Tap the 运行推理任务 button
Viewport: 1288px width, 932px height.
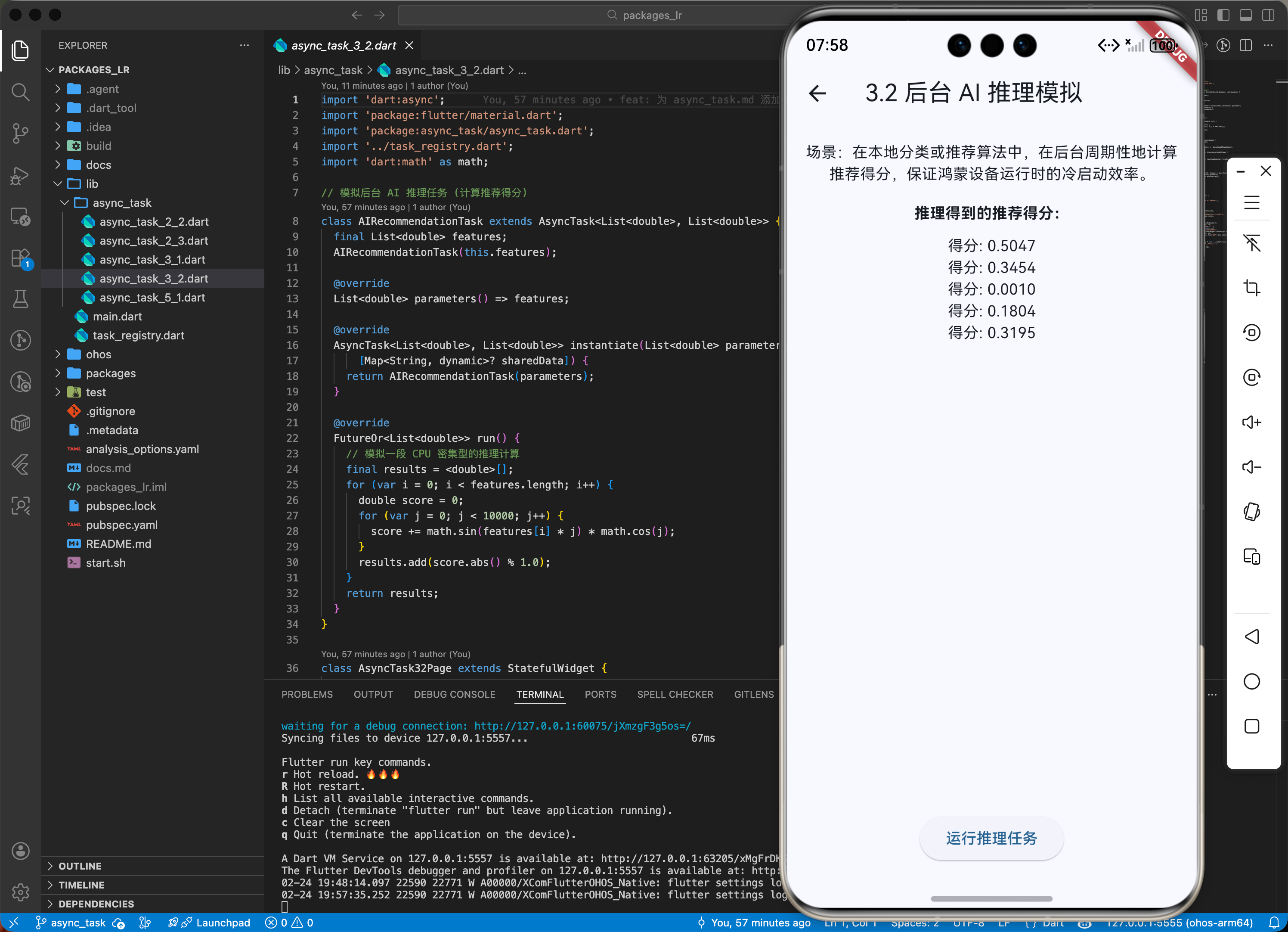(991, 838)
